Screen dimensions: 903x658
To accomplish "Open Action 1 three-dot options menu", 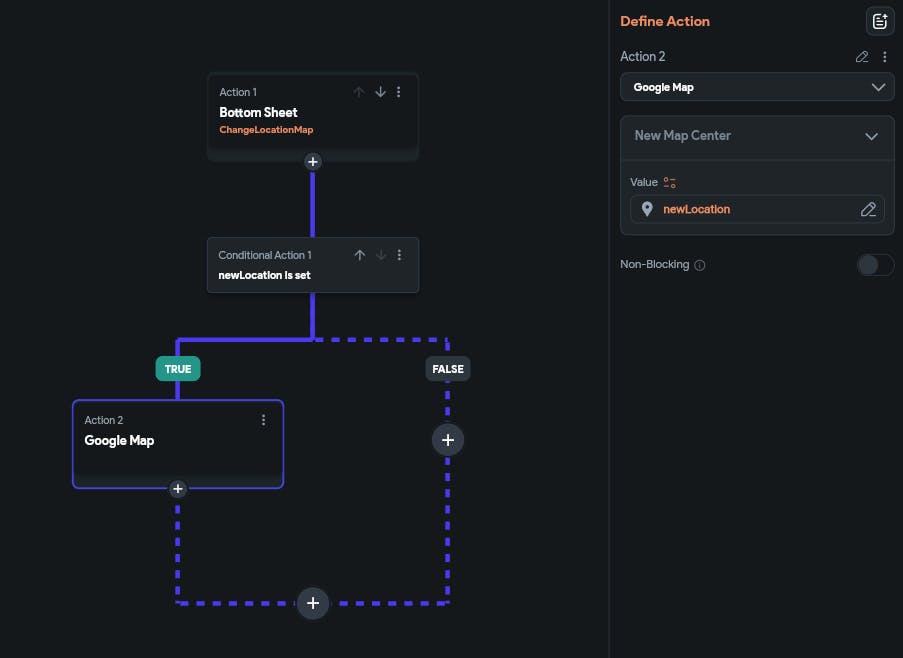I will (x=399, y=92).
